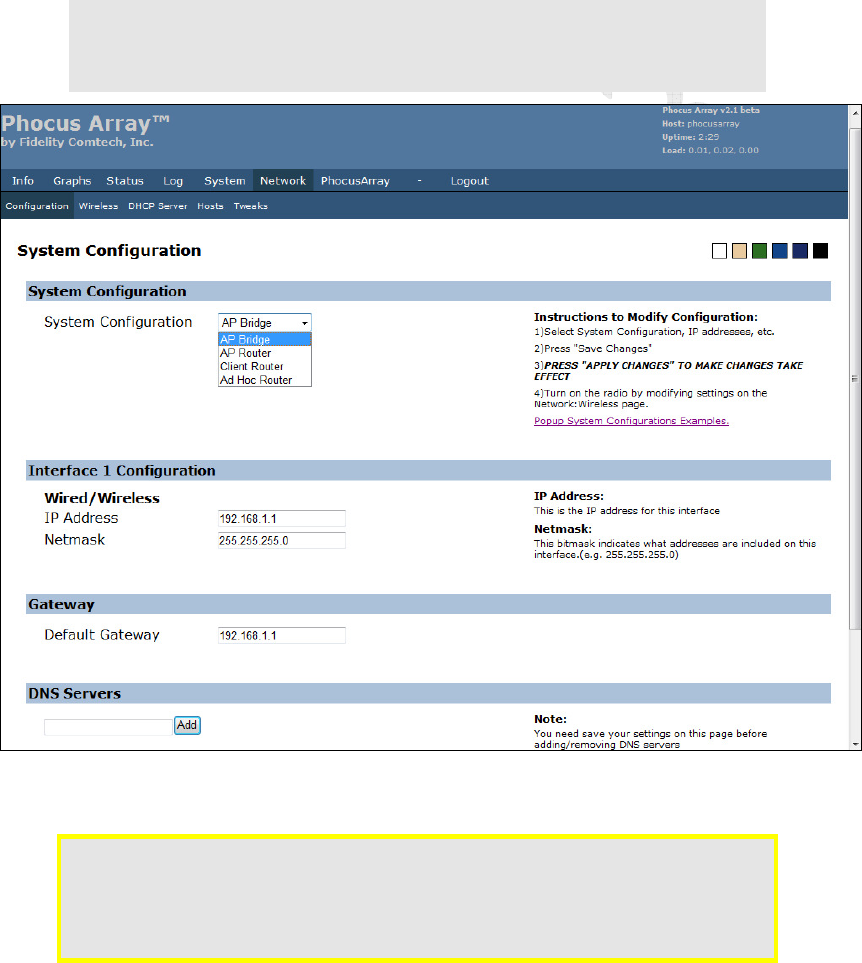862x963 pixels.
Task: Choose AP Router from the dropdown list
Action: (x=265, y=353)
